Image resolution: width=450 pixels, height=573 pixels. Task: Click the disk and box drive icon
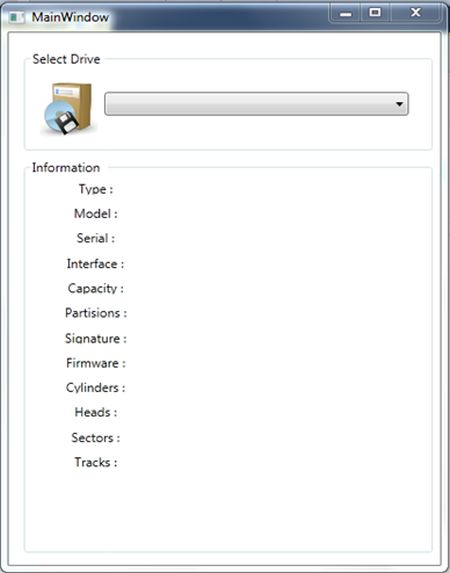coord(68,109)
